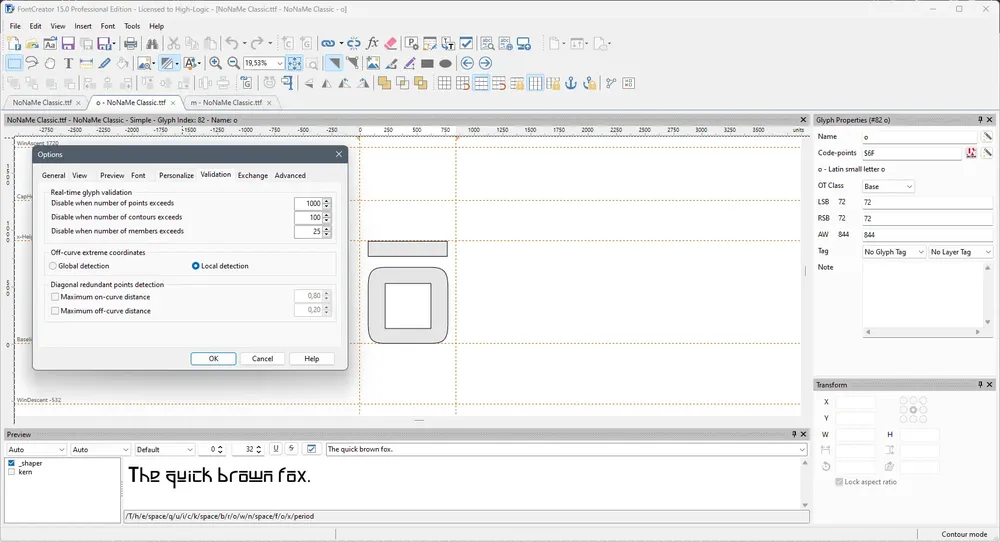Select the ellipse shape tool icon
The image size is (1000, 542).
coord(445,63)
